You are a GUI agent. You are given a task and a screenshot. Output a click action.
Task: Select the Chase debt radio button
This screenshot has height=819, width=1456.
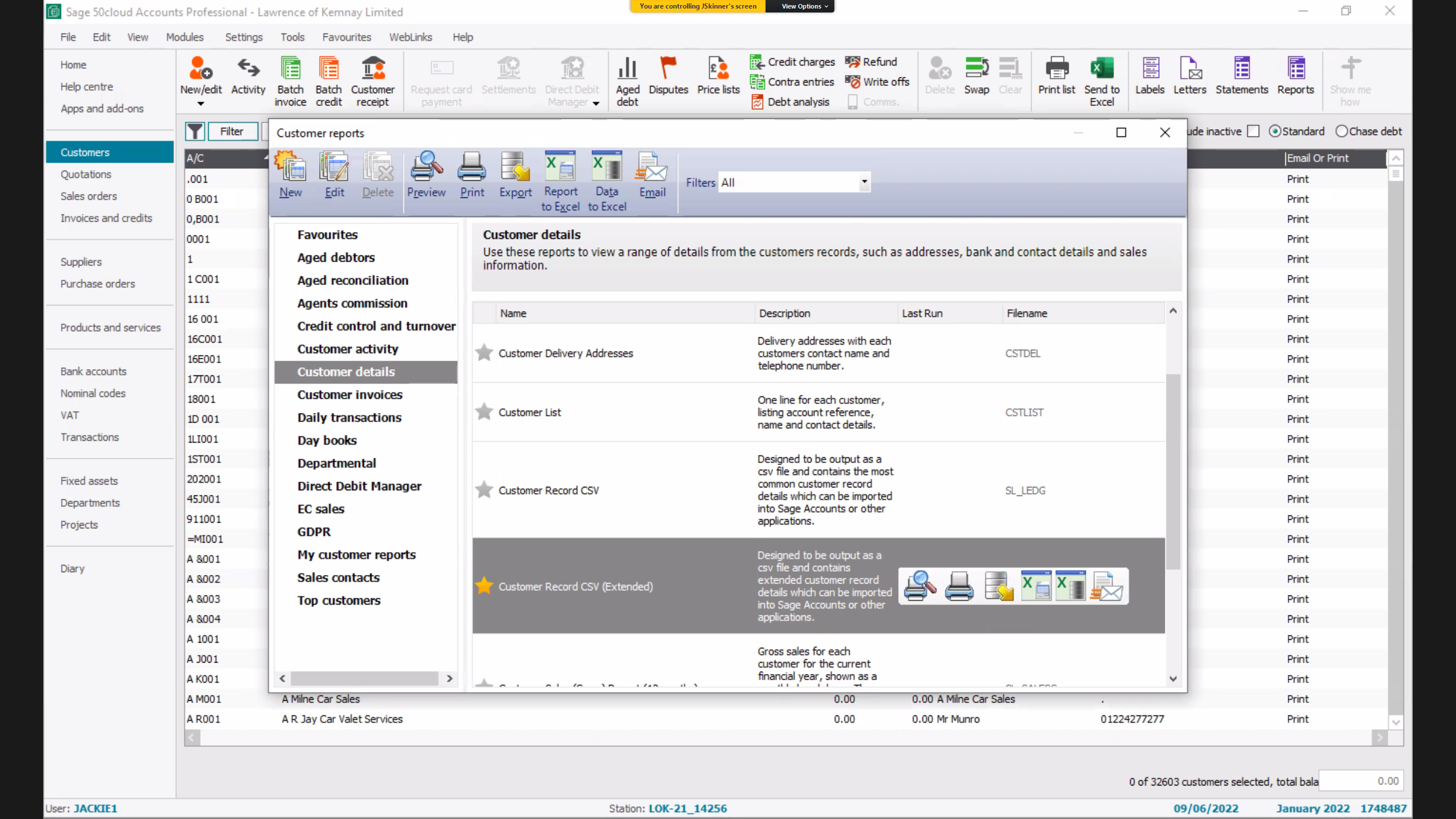coord(1342,131)
